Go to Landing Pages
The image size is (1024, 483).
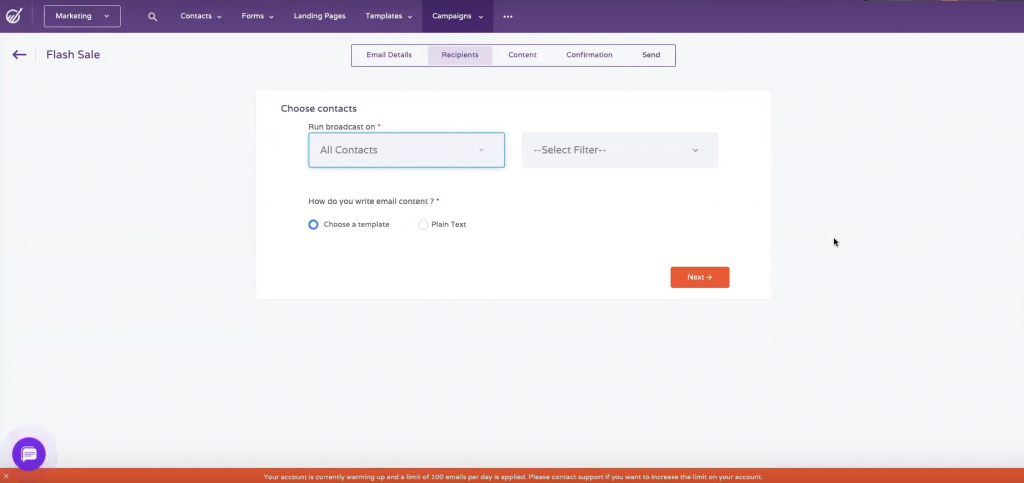click(319, 17)
